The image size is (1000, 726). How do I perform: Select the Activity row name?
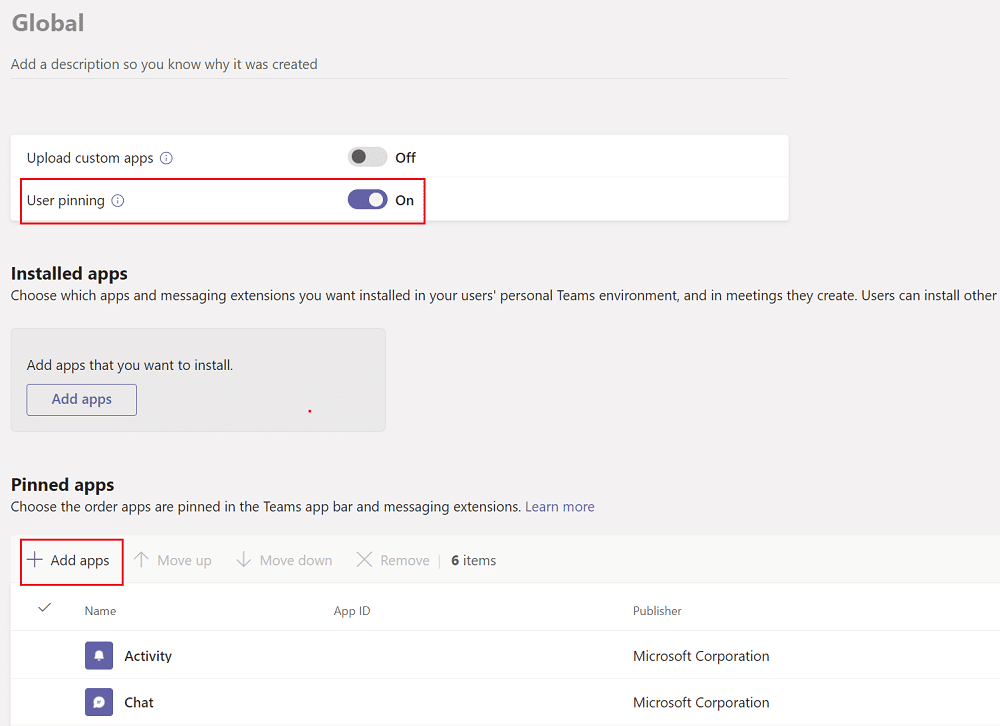[x=148, y=656]
